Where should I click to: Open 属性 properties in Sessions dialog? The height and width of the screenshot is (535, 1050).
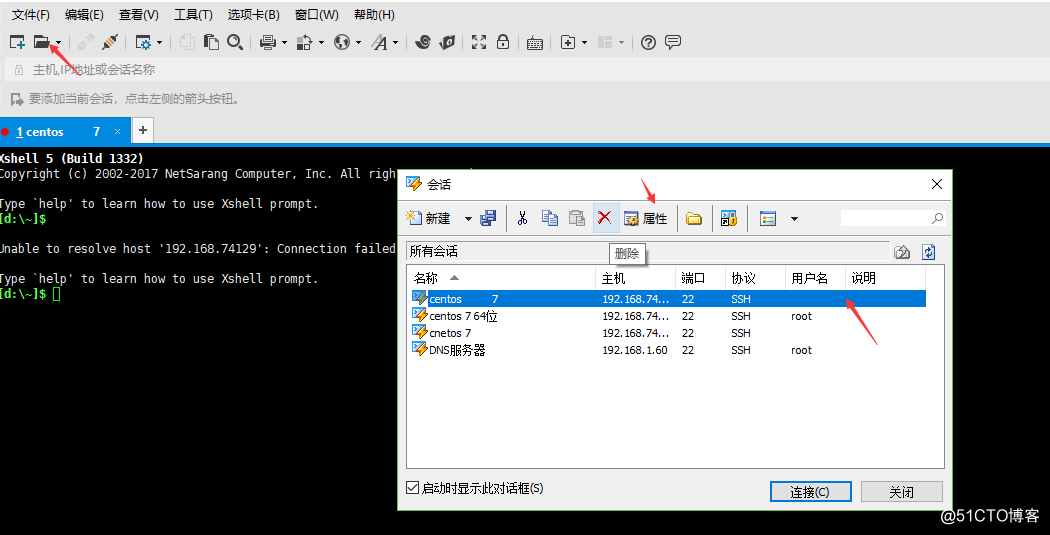(646, 218)
